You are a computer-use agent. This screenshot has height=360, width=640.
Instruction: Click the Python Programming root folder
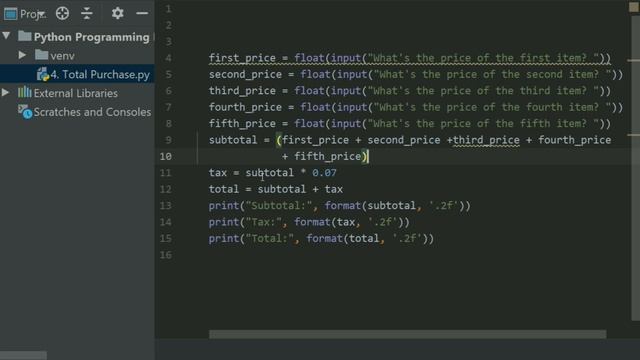[91, 37]
